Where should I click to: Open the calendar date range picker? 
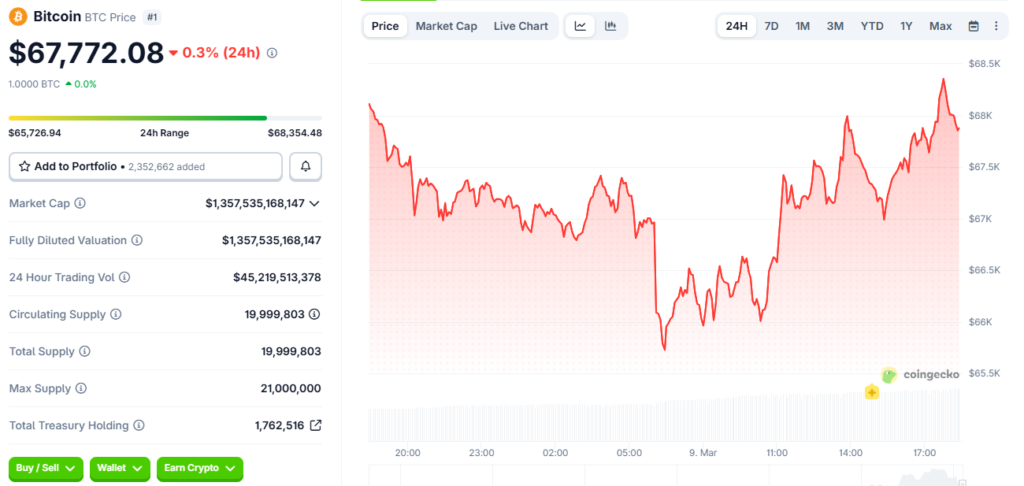(974, 26)
